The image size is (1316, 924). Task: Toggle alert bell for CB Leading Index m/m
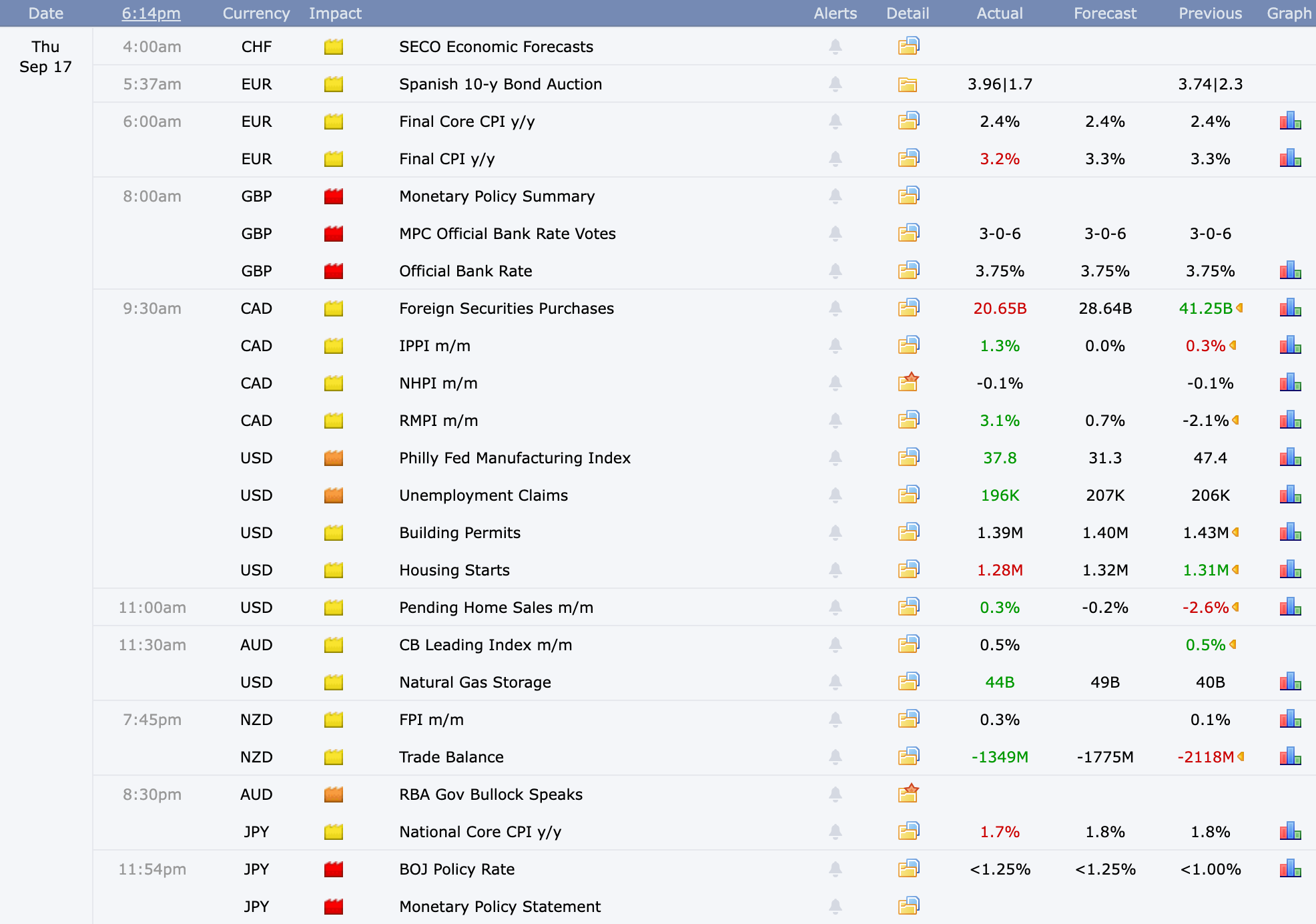[835, 645]
